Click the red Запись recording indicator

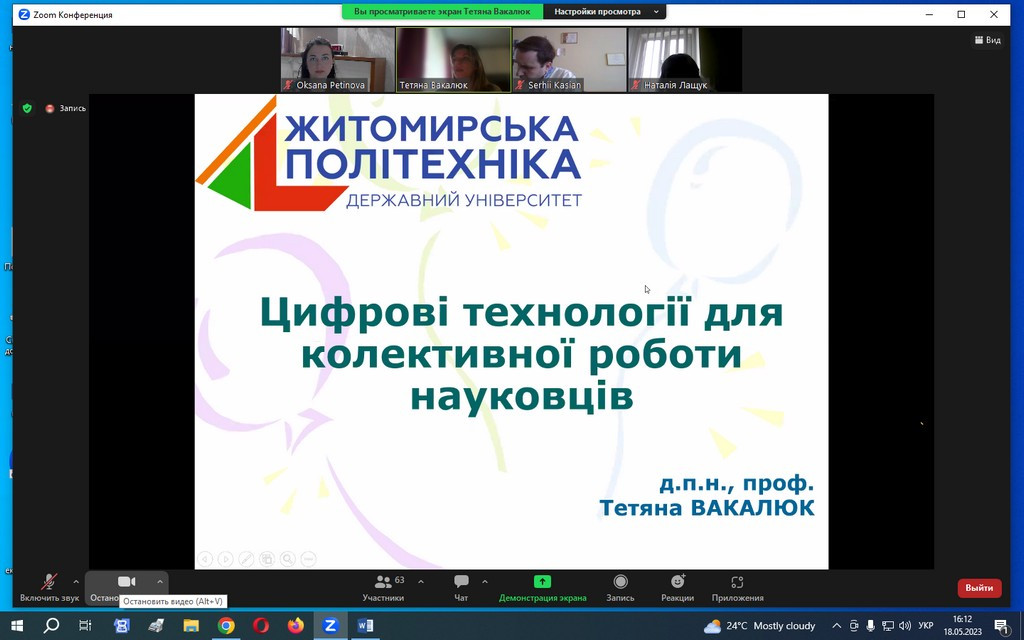click(65, 108)
